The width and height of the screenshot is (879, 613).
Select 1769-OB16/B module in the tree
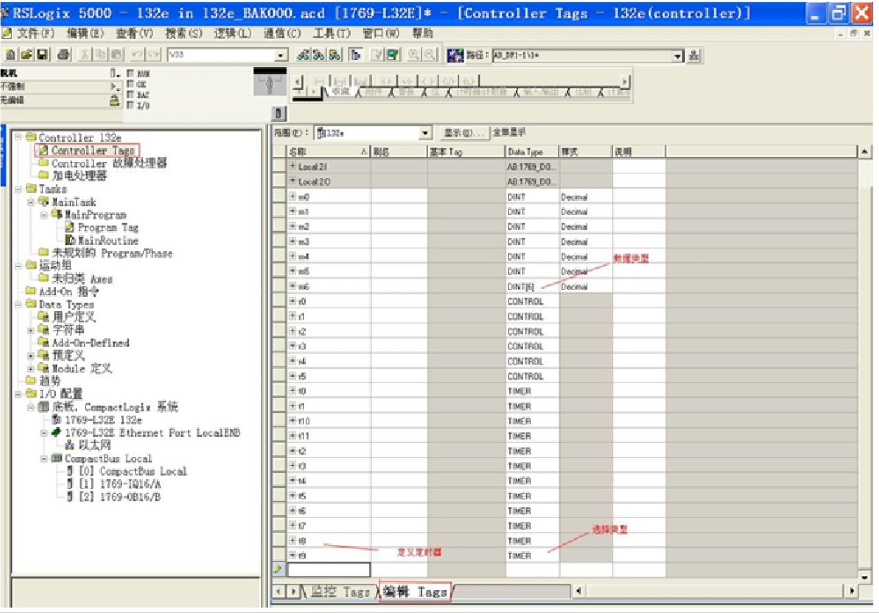119,497
